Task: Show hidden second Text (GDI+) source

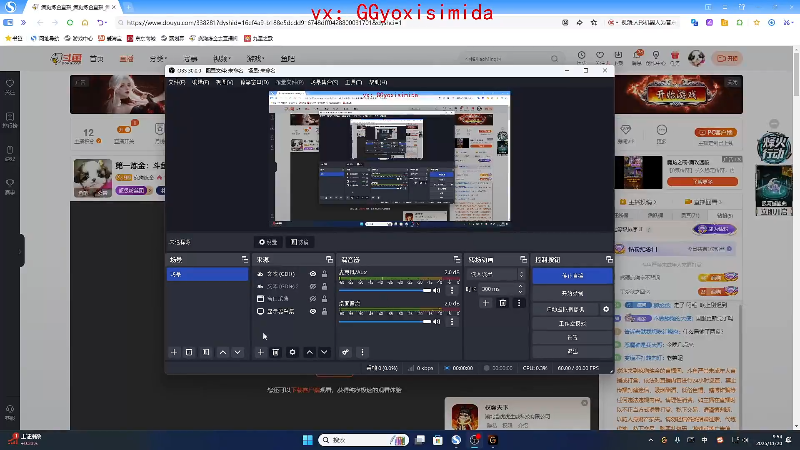Action: pos(313,286)
